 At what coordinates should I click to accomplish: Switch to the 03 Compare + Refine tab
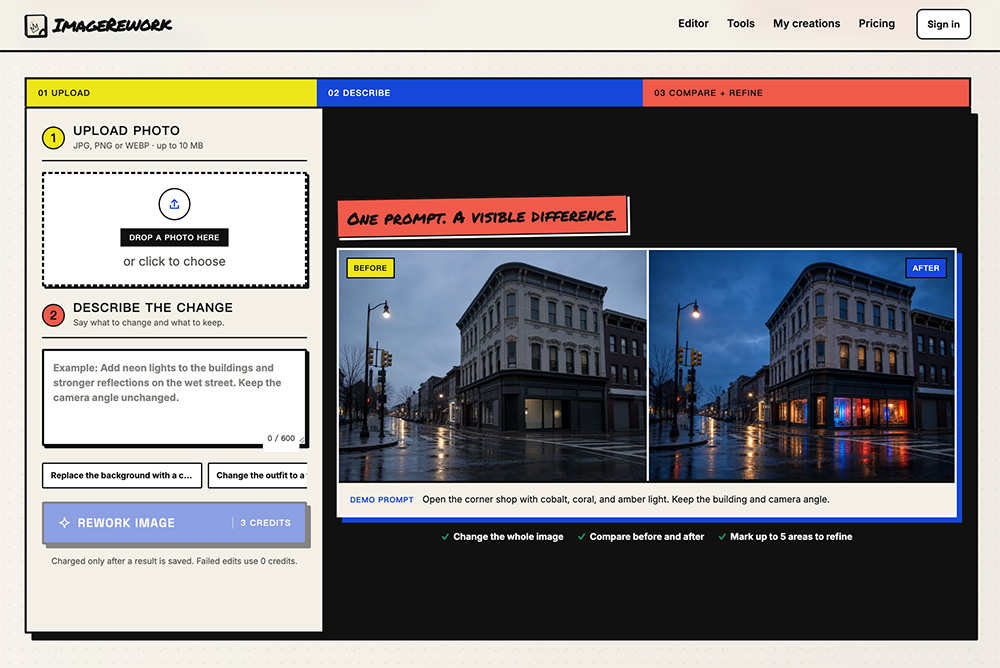tap(806, 93)
